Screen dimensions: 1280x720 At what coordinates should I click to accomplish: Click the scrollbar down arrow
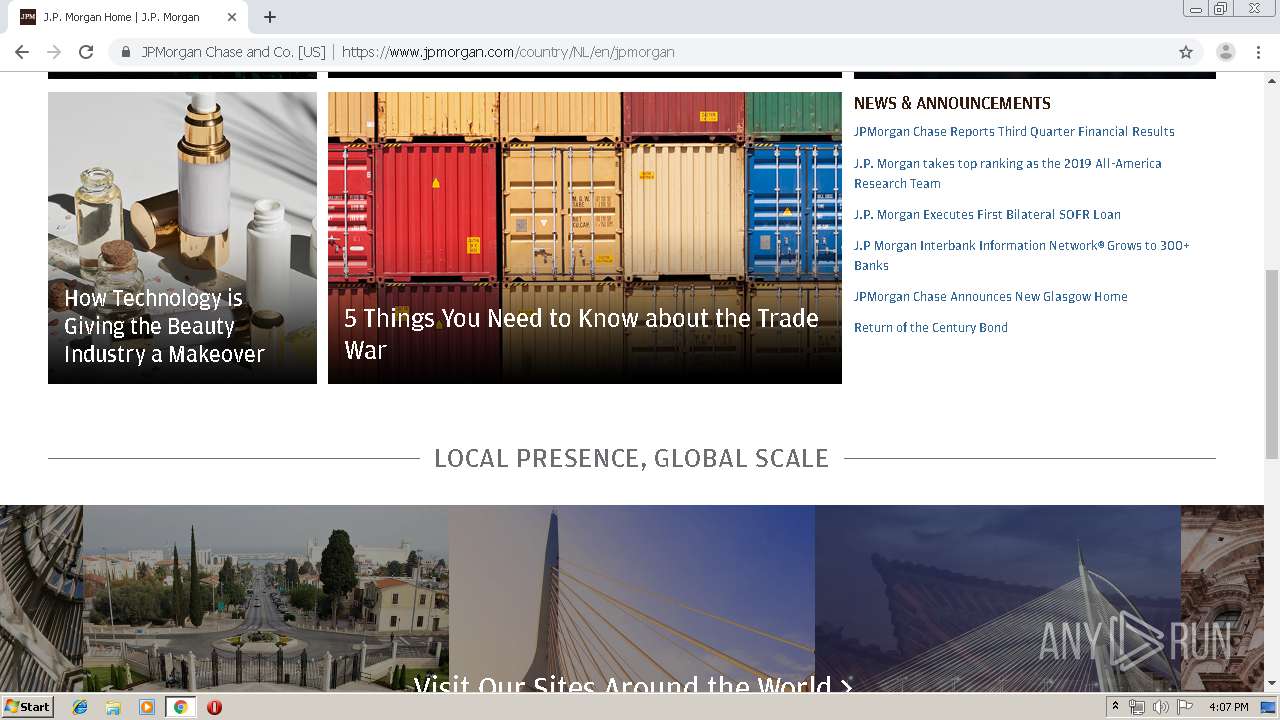pyautogui.click(x=1272, y=684)
